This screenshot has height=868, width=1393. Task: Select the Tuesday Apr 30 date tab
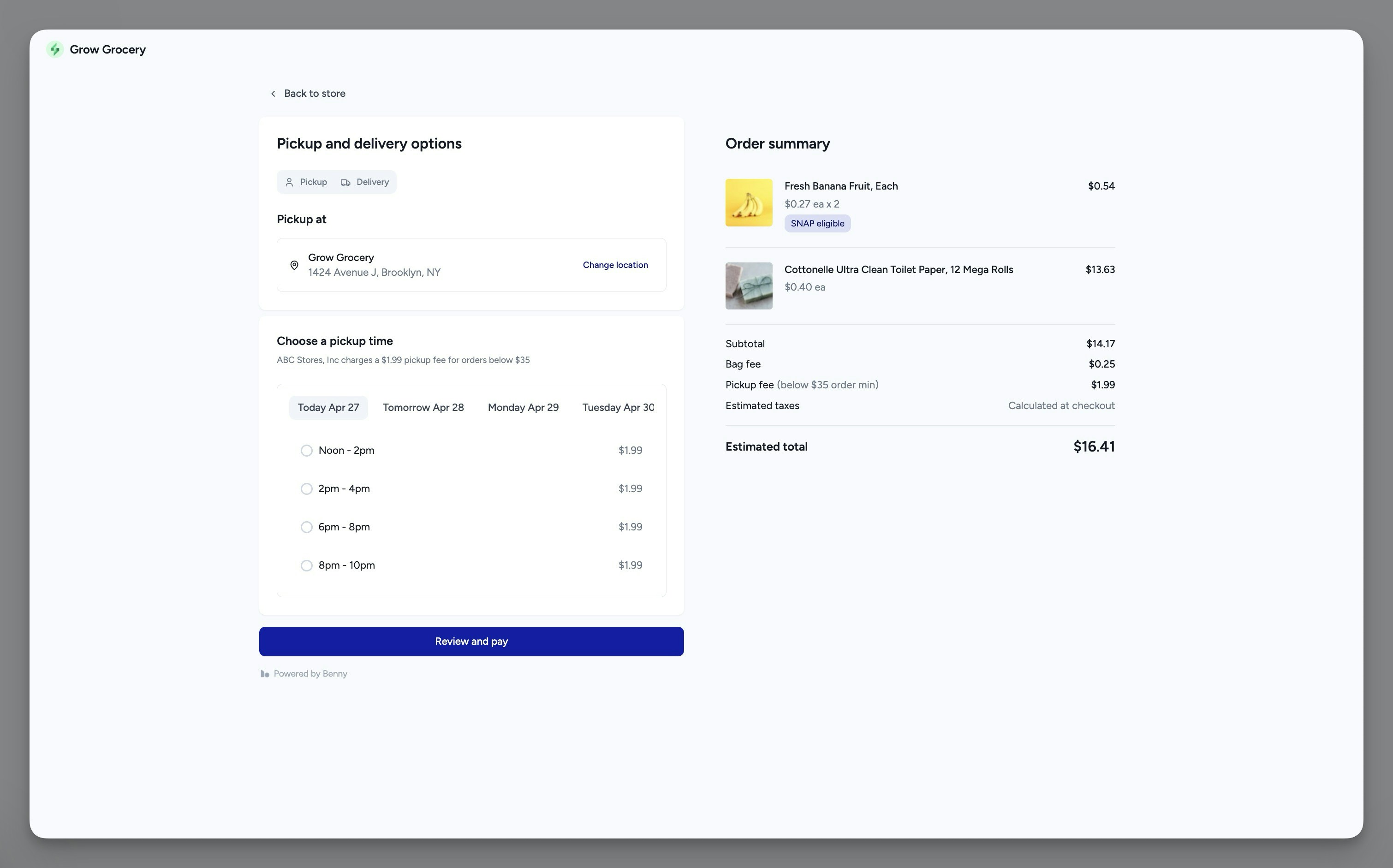618,408
